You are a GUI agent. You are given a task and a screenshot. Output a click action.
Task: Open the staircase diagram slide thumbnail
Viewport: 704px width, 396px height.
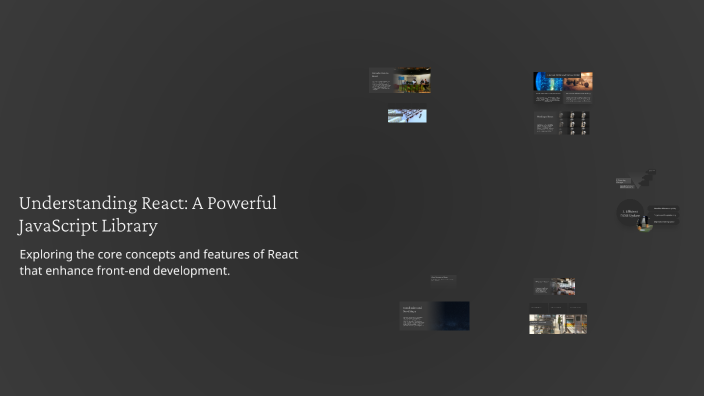coord(636,179)
